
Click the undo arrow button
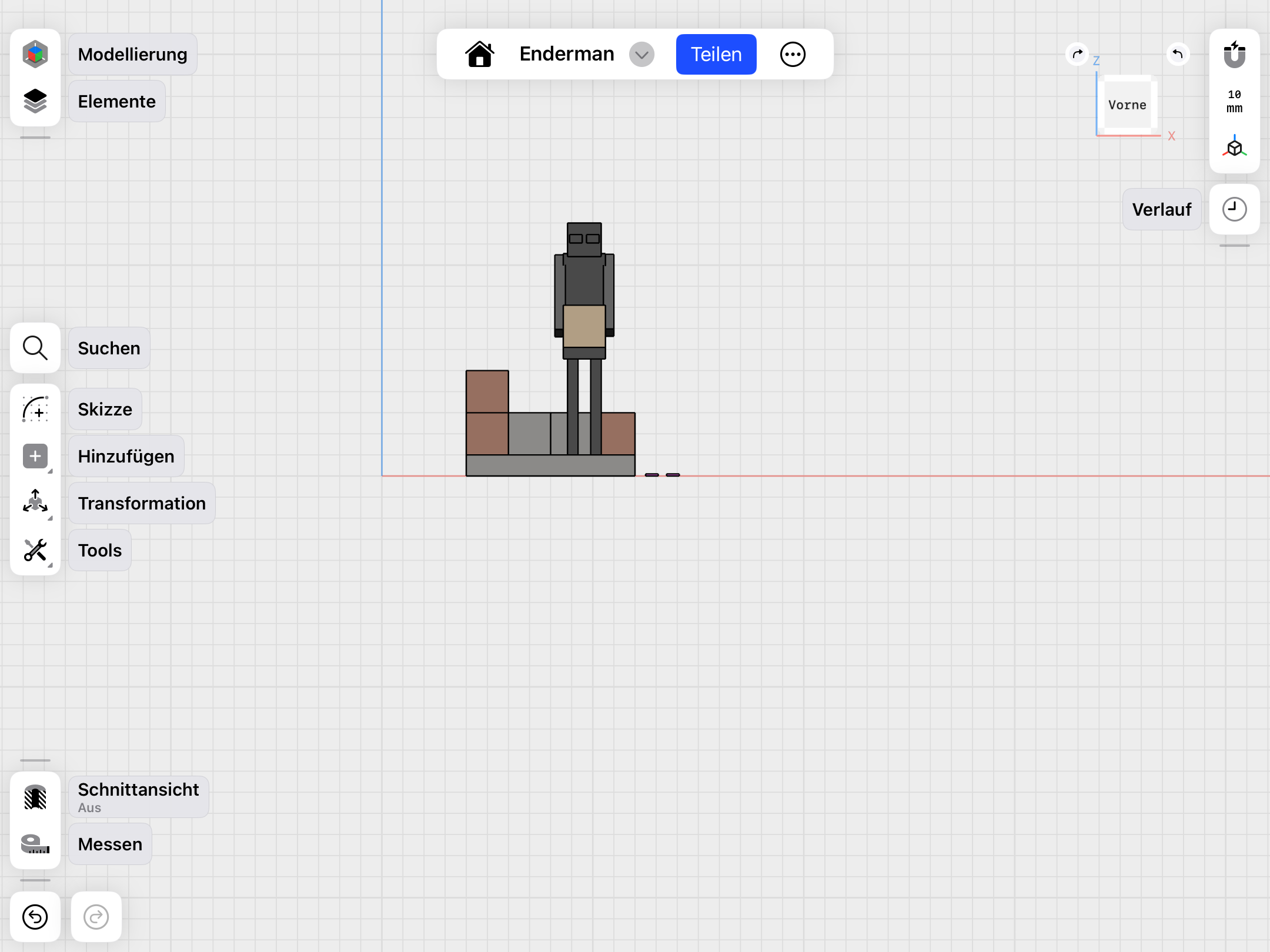tap(35, 917)
